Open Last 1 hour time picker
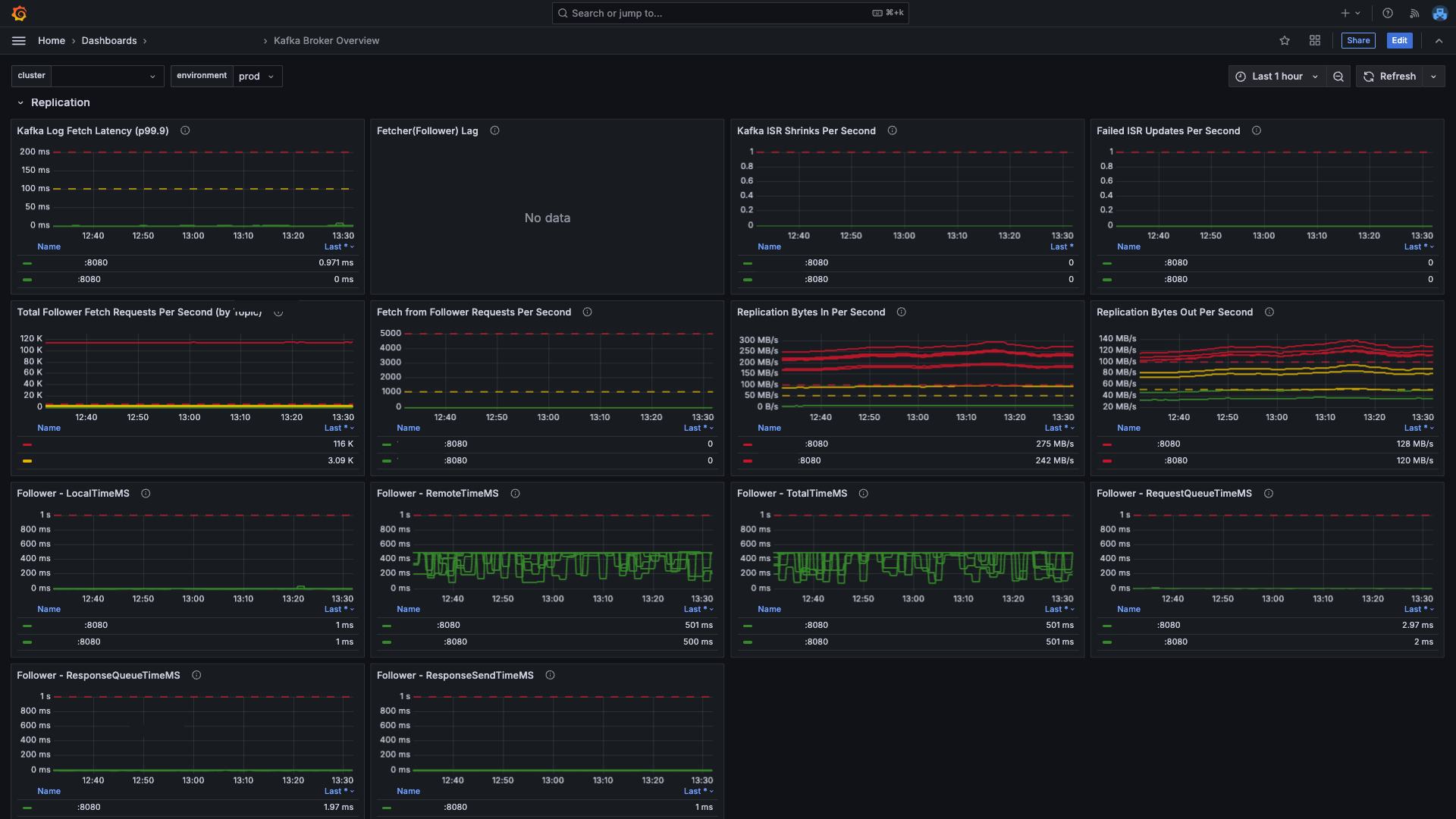Image resolution: width=1456 pixels, height=819 pixels. coord(1277,77)
